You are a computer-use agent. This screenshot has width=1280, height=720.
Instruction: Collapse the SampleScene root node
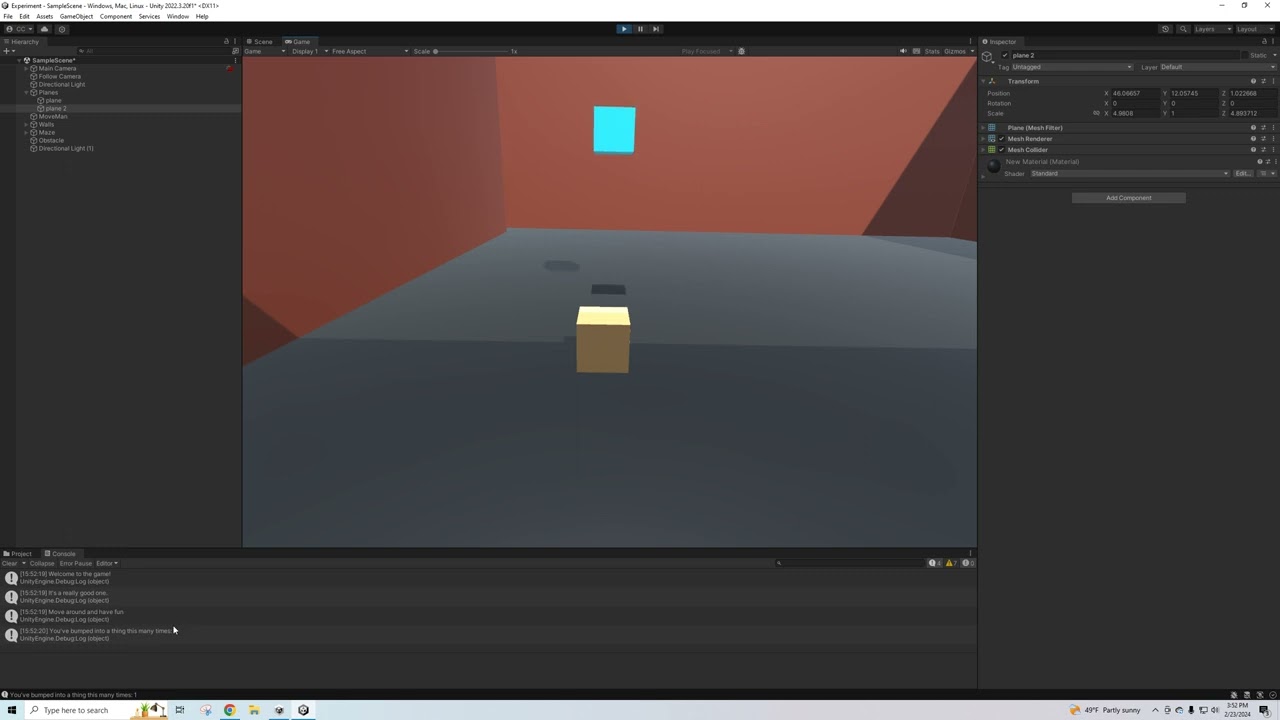pos(19,61)
